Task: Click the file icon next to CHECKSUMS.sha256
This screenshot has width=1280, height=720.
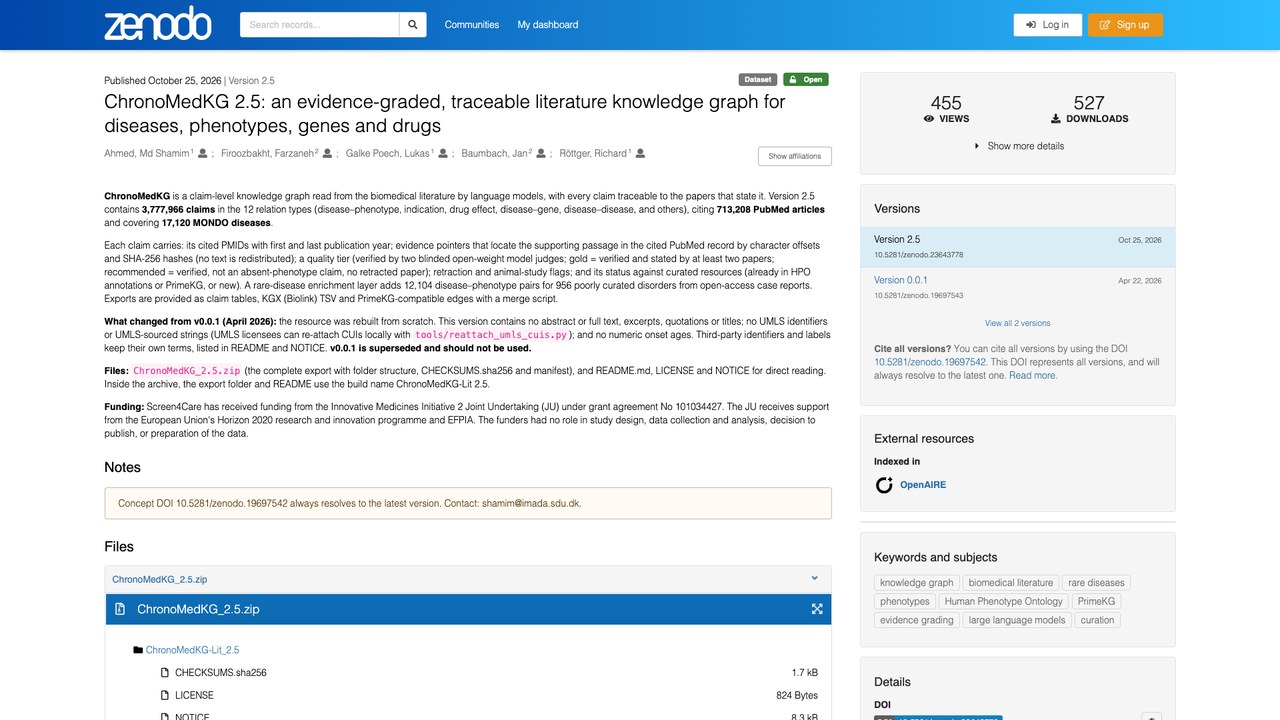Action: (165, 673)
